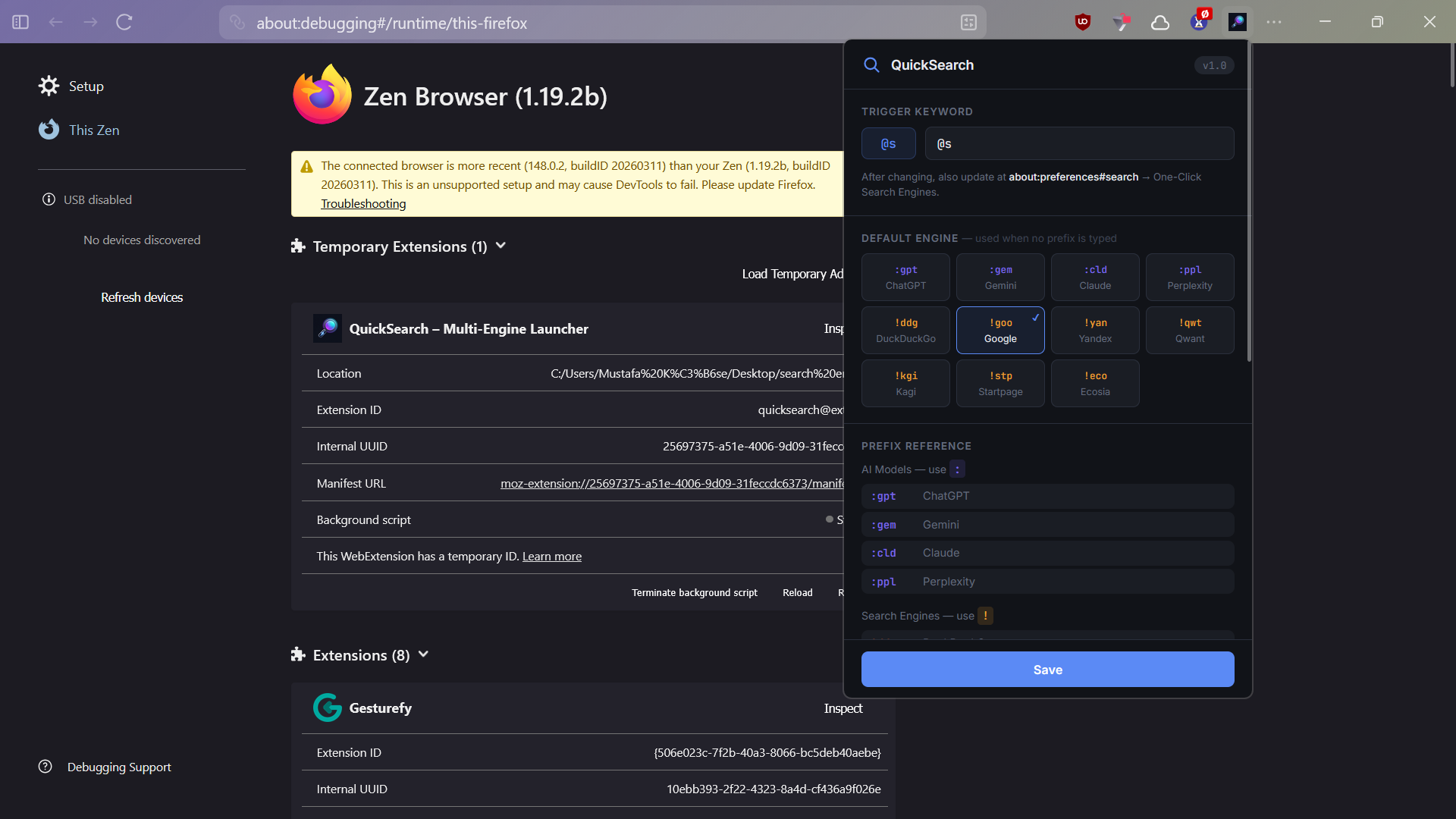Screen dimensions: 1456x819
Task: Click the browser reload icon
Action: tap(124, 22)
